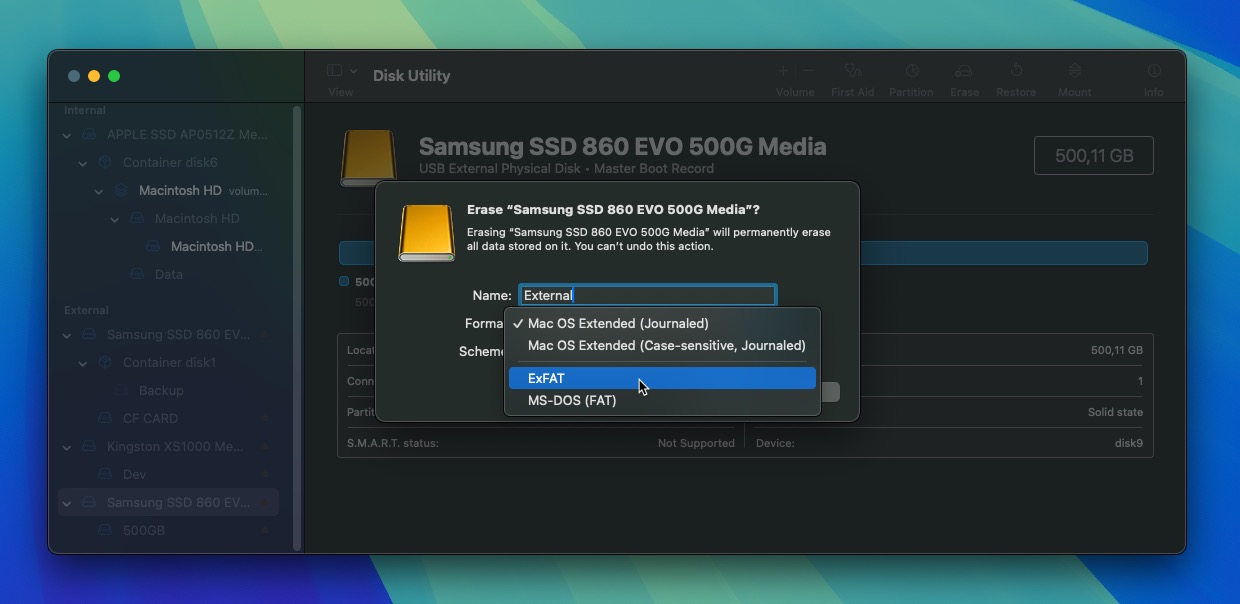Collapse the APPLE SSD AP0512Z Media disk

click(x=67, y=135)
